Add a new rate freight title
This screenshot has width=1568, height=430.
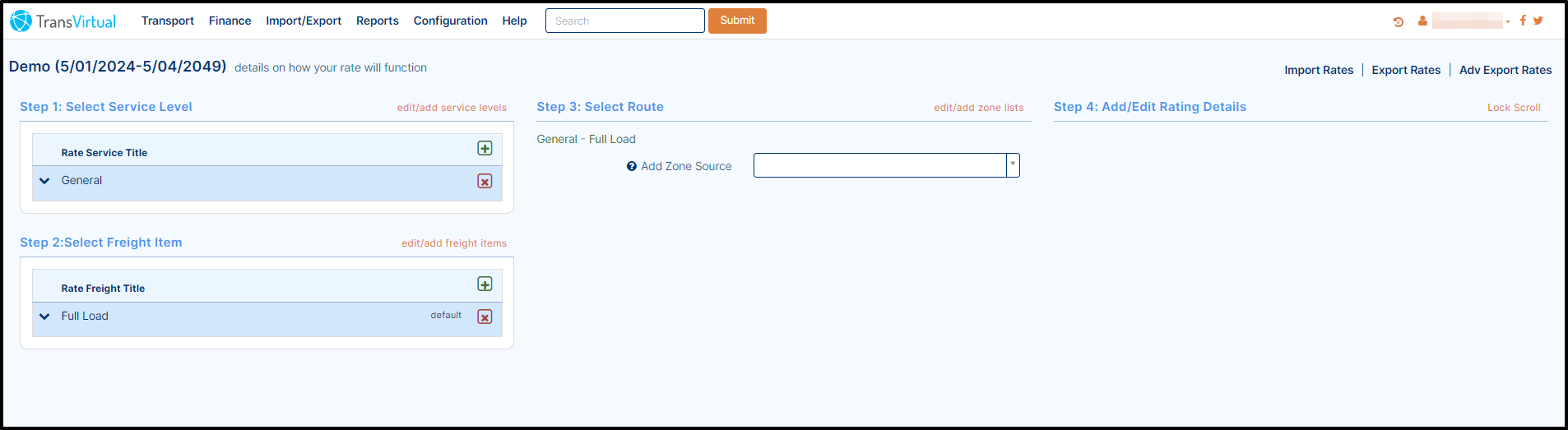point(485,284)
